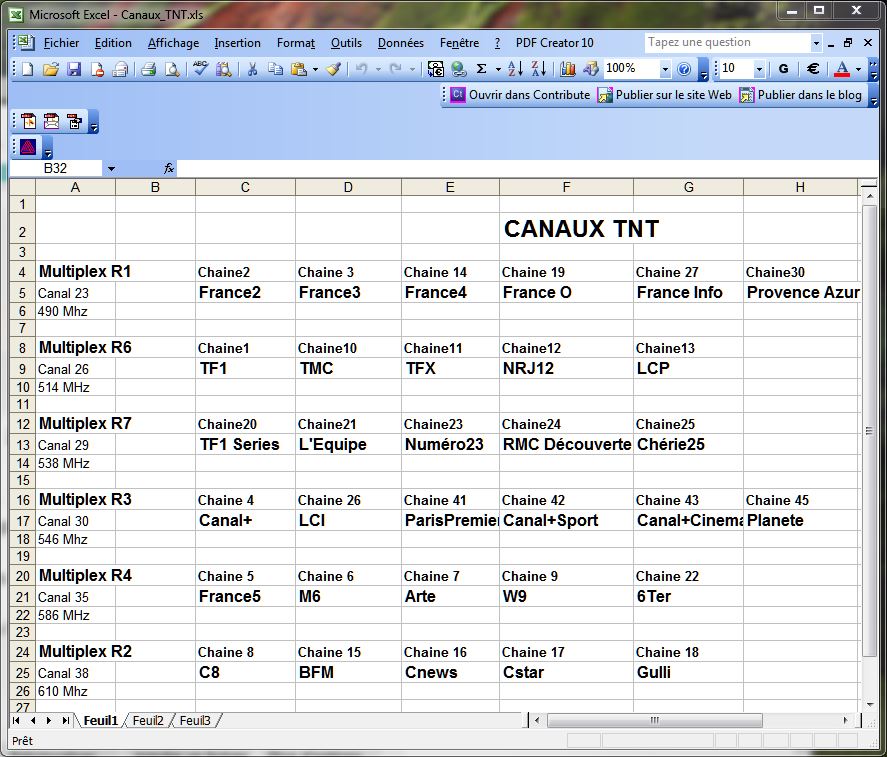Select column D header
Screen dimensions: 887x757
348,187
